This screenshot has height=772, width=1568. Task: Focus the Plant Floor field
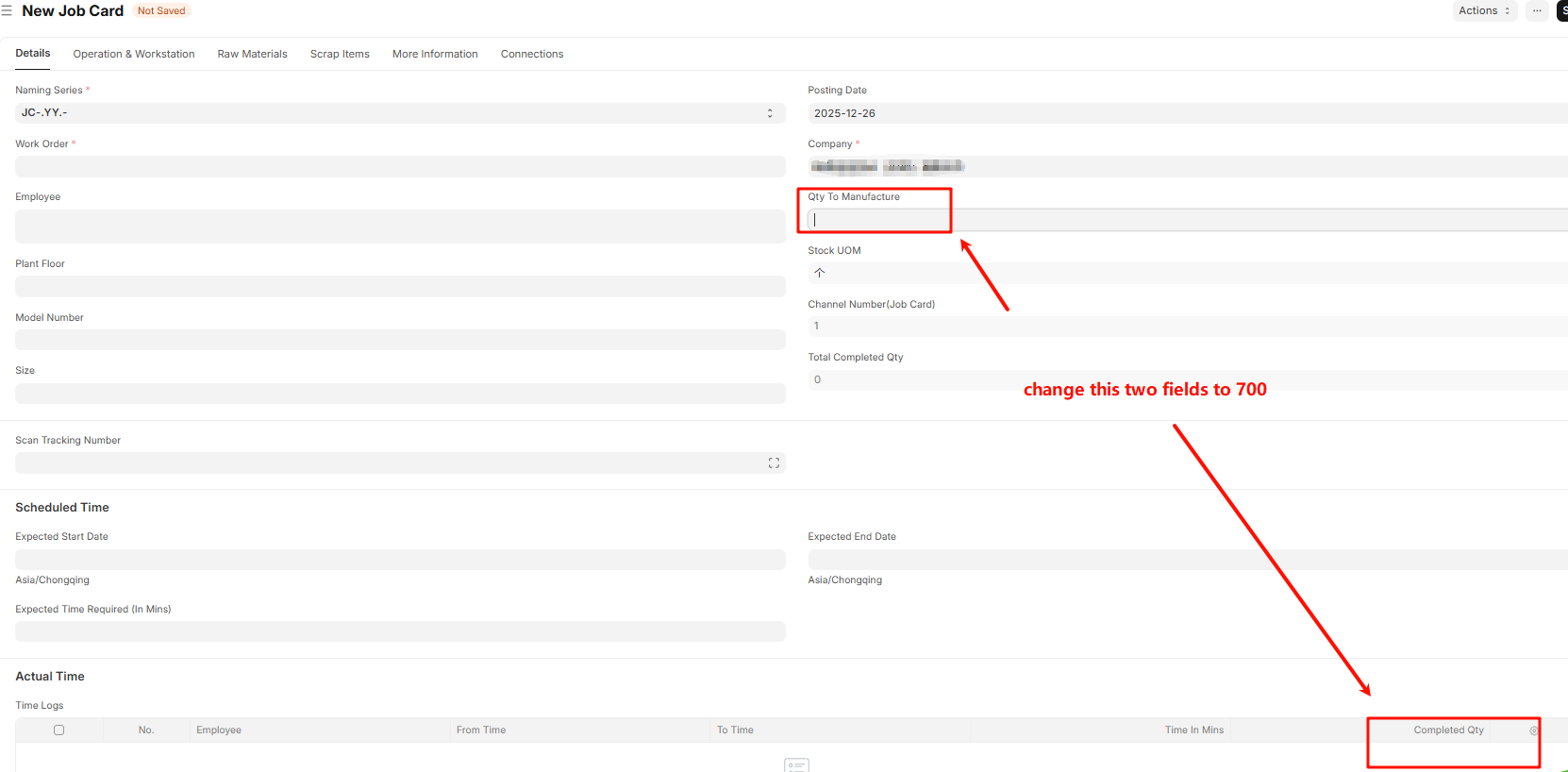pos(400,287)
